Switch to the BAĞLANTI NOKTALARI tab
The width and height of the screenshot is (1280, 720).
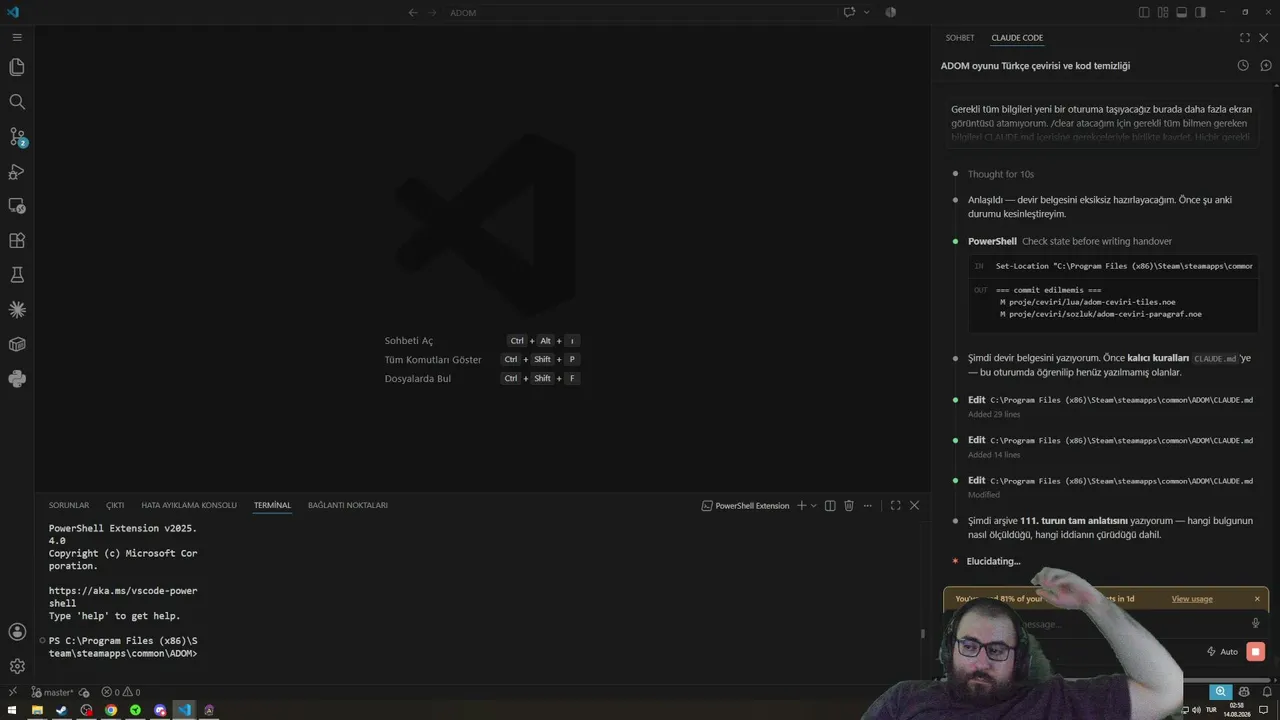[348, 506]
